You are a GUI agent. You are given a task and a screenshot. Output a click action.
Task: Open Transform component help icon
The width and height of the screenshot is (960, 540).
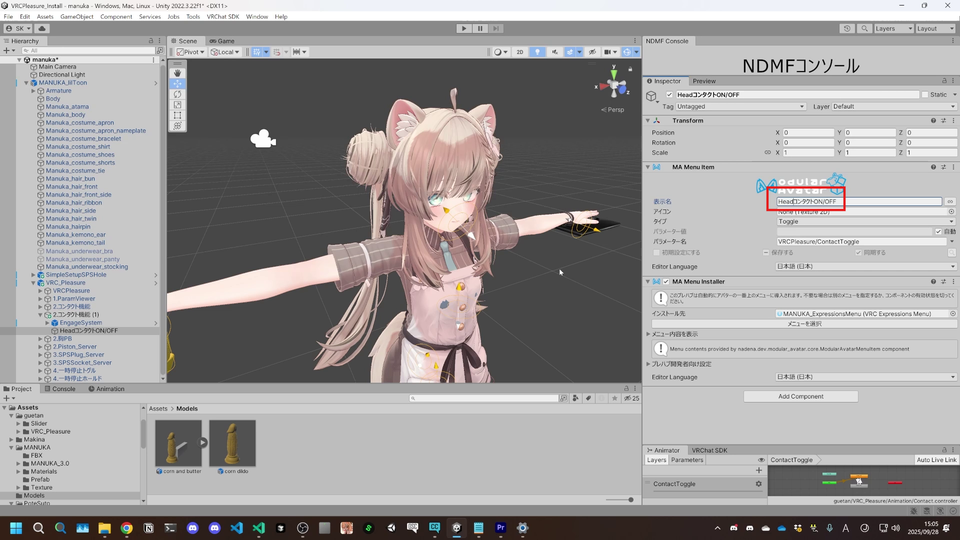point(933,121)
